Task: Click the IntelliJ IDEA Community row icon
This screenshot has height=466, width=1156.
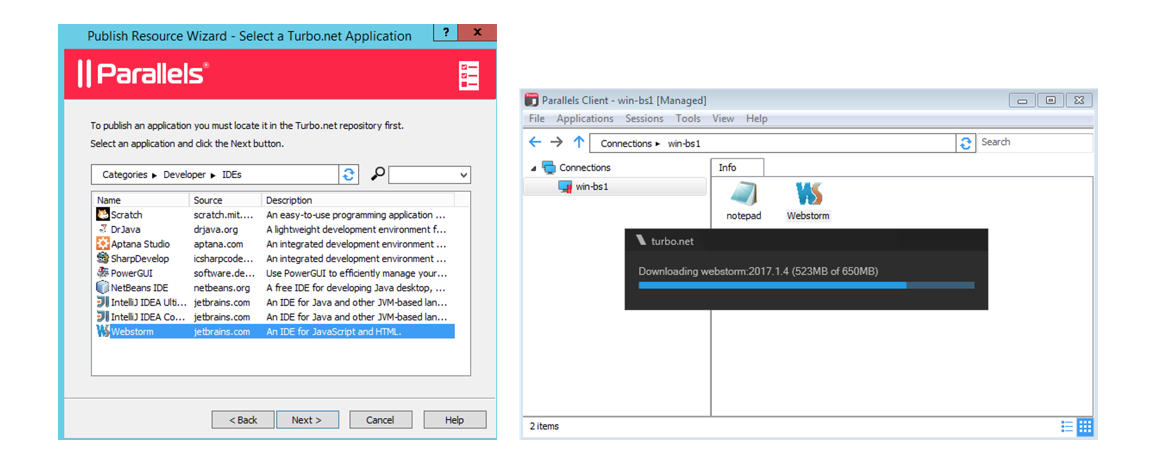Action: coord(103,317)
